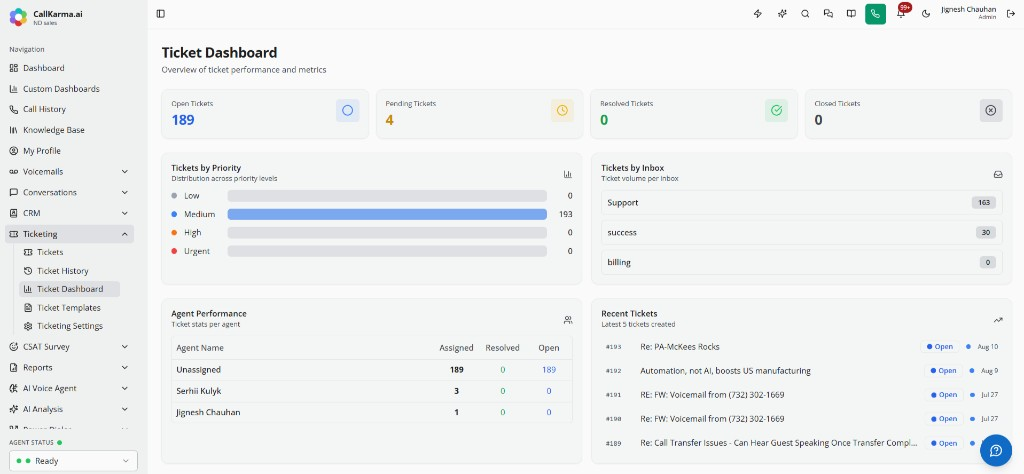The image size is (1024, 474).
Task: Open Ticket History submenu item
Action: click(x=63, y=270)
